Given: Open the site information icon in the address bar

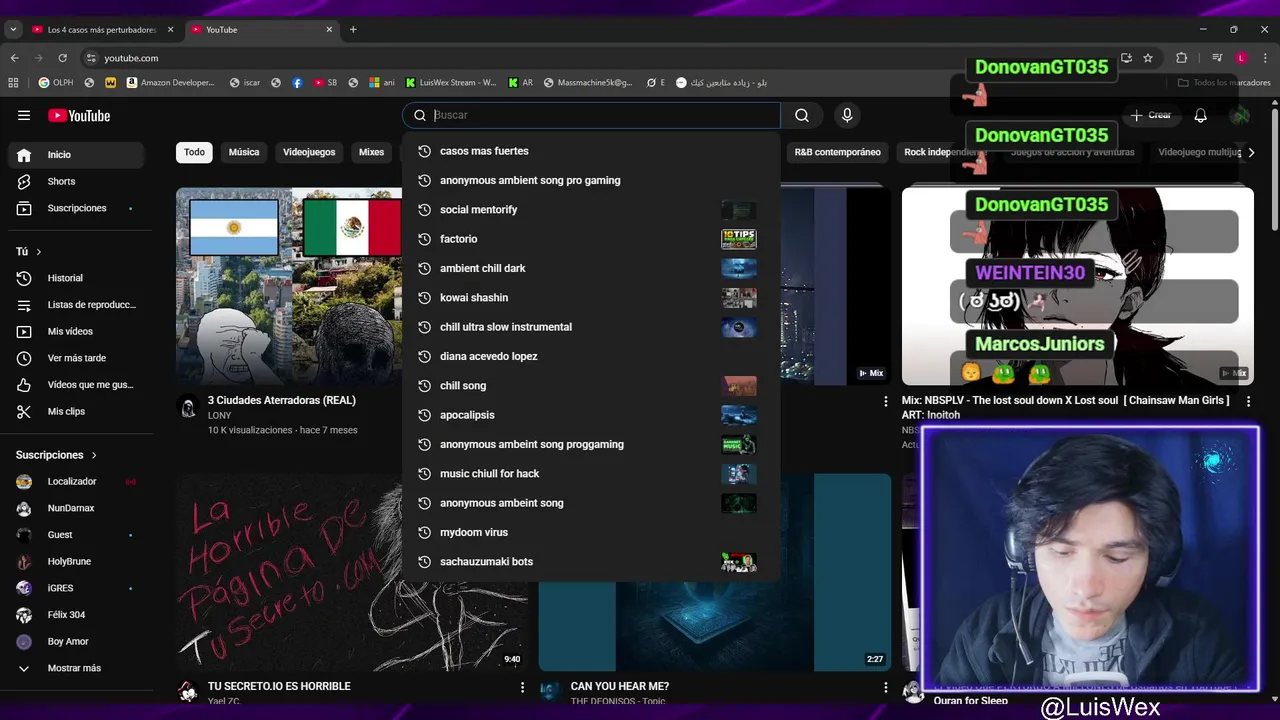Looking at the screenshot, I should [x=91, y=58].
